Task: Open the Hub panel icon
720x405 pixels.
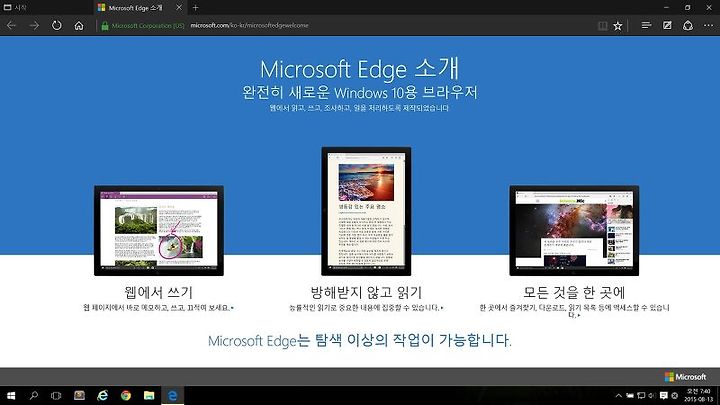Action: [646, 26]
